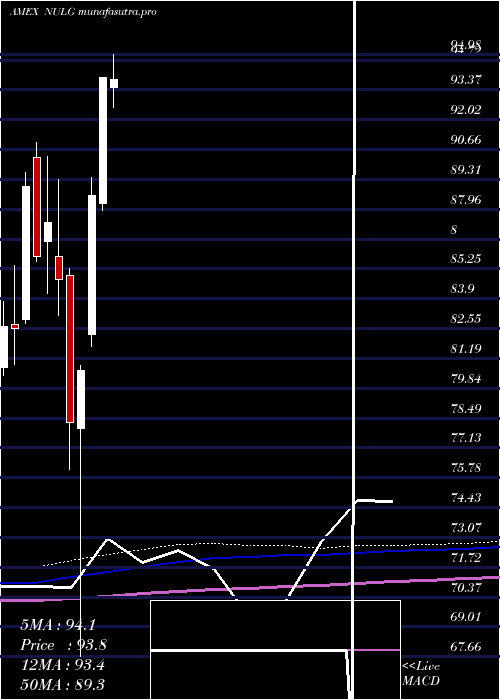
Task: Click the 83.9 price axis label
Action: pos(462,289)
